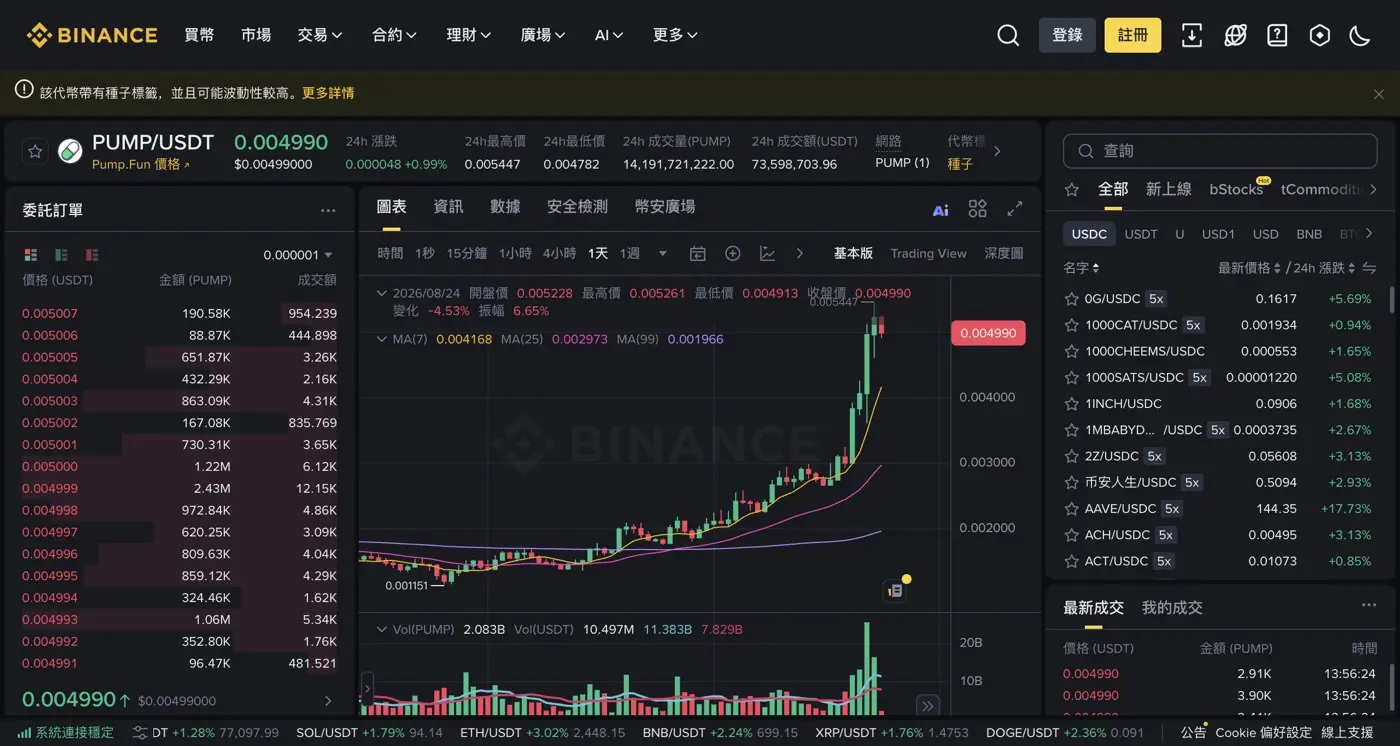The height and width of the screenshot is (746, 1400).
Task: Open the 更多 dropdown menu
Action: coord(675,35)
